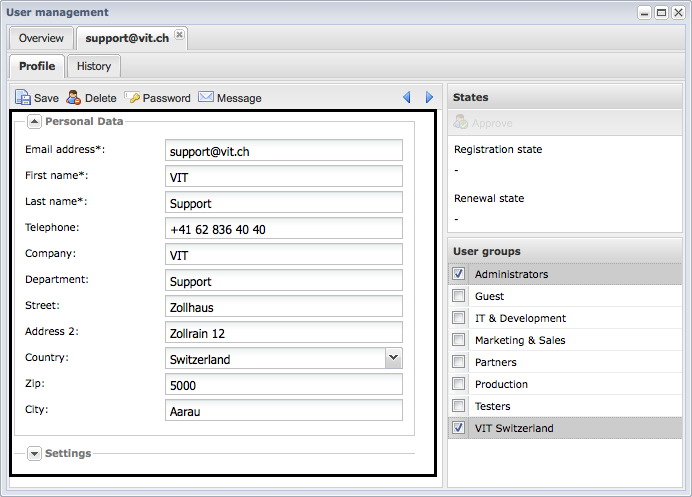This screenshot has height=497, width=692.
Task: Check the Partners group checkbox
Action: pyautogui.click(x=459, y=362)
